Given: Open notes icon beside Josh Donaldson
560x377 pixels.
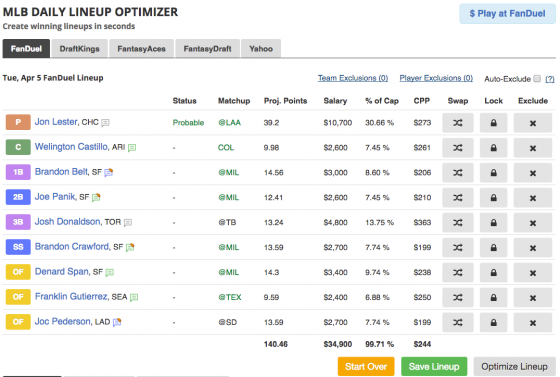Looking at the screenshot, I should 128,223.
